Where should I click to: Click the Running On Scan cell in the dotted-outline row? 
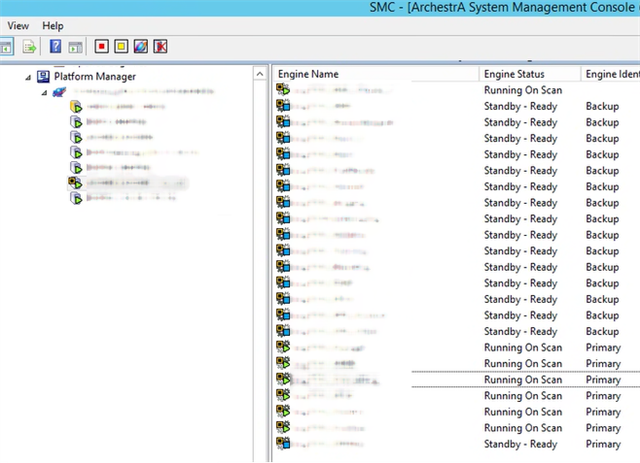(523, 380)
